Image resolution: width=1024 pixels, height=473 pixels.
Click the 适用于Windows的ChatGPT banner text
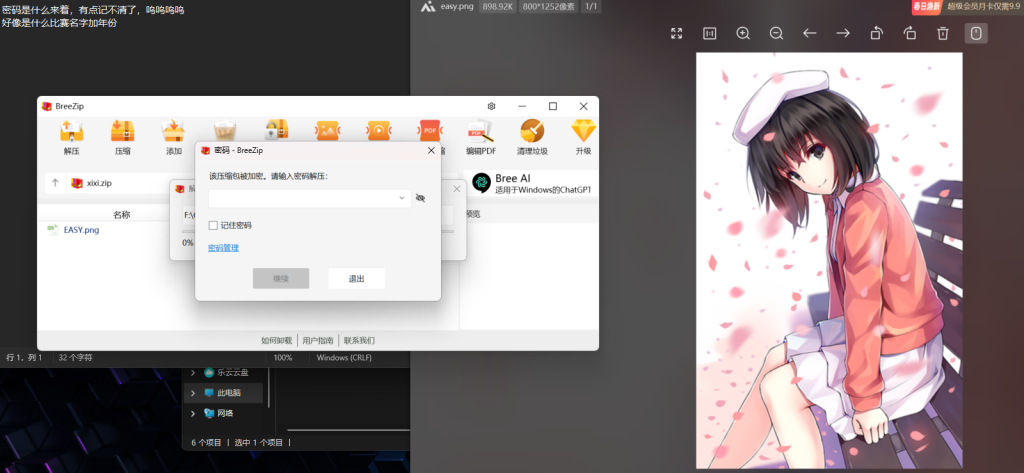(543, 190)
